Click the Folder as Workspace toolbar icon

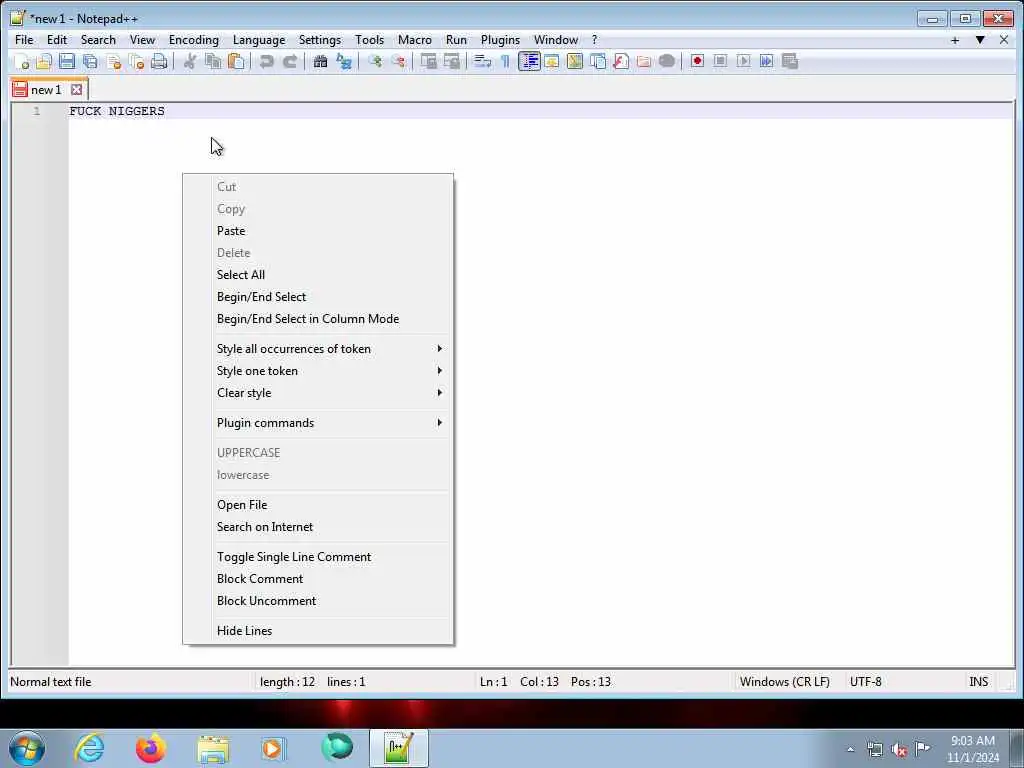point(644,61)
